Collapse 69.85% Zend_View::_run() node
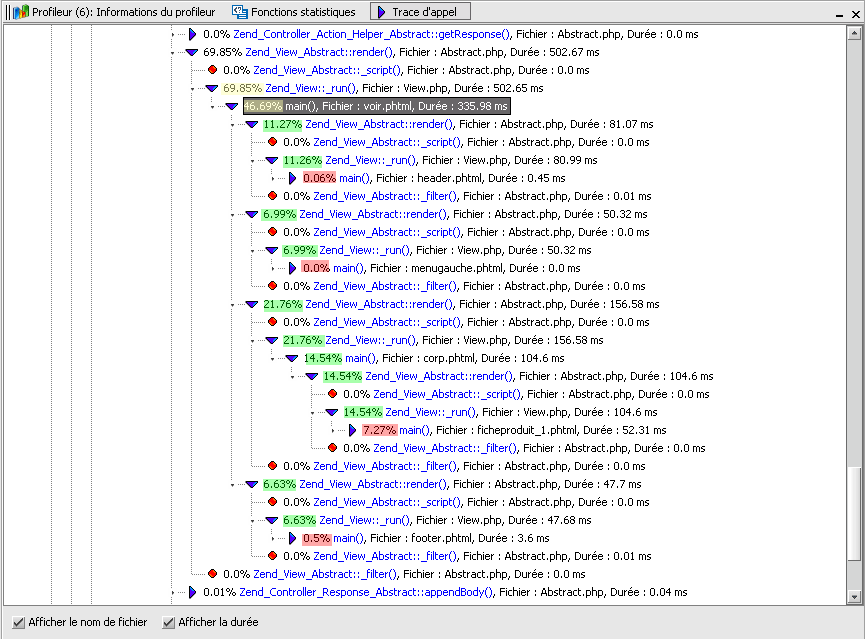 (211, 88)
